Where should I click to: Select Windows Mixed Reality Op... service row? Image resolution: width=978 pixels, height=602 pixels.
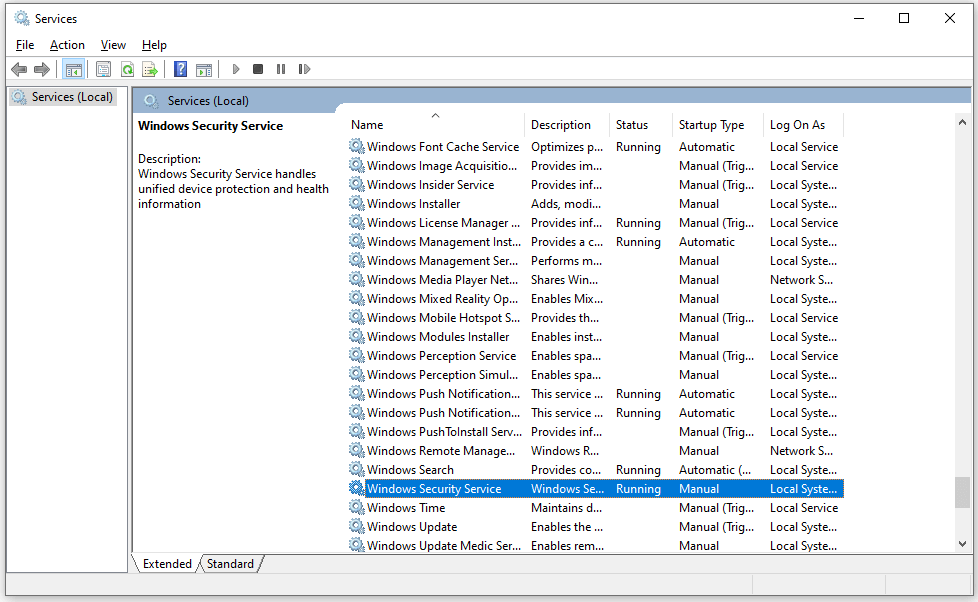[x=596, y=299]
